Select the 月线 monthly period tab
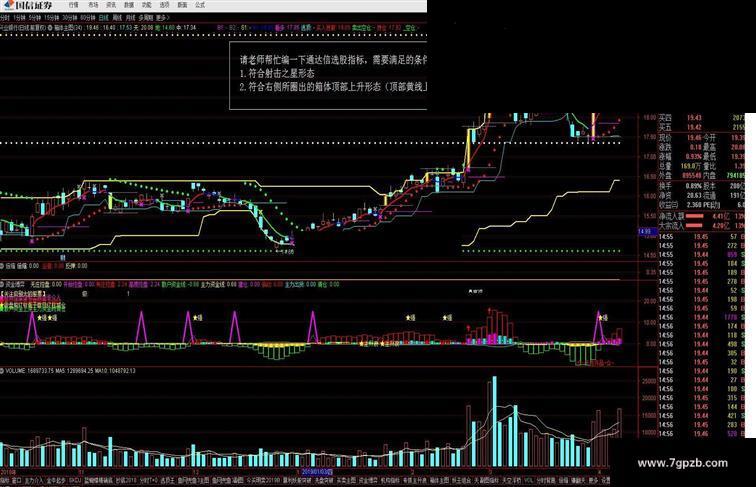The height and width of the screenshot is (487, 756). [131, 17]
